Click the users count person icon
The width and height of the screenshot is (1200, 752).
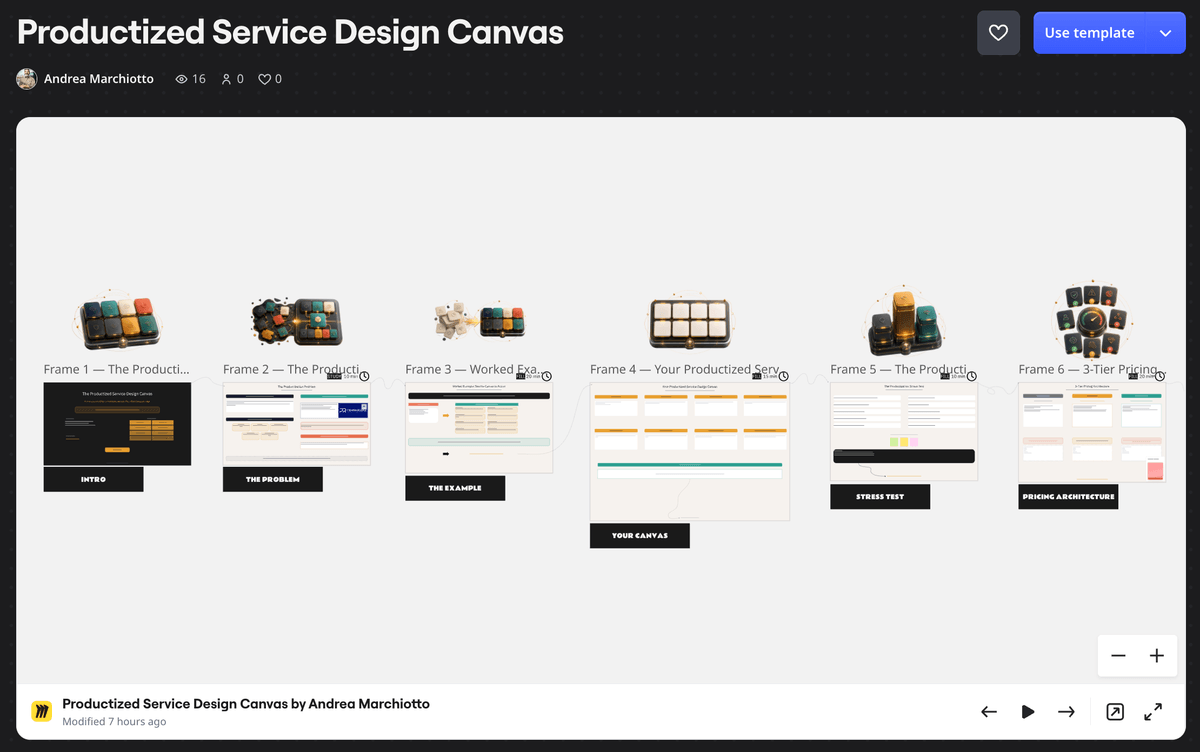tap(227, 79)
